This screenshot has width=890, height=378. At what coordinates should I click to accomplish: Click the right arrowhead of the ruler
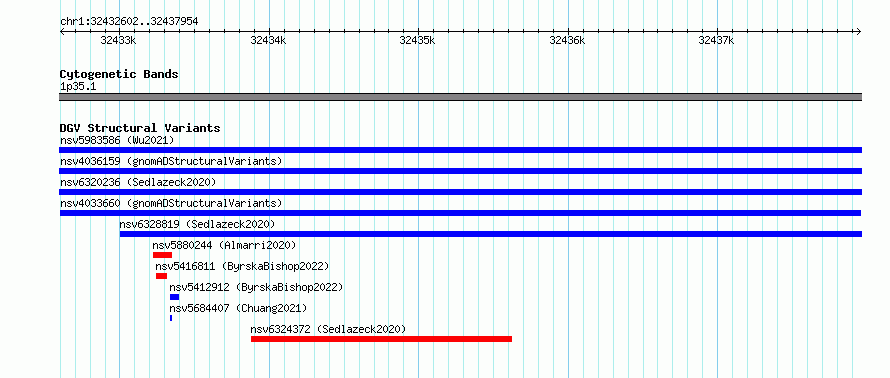[858, 31]
